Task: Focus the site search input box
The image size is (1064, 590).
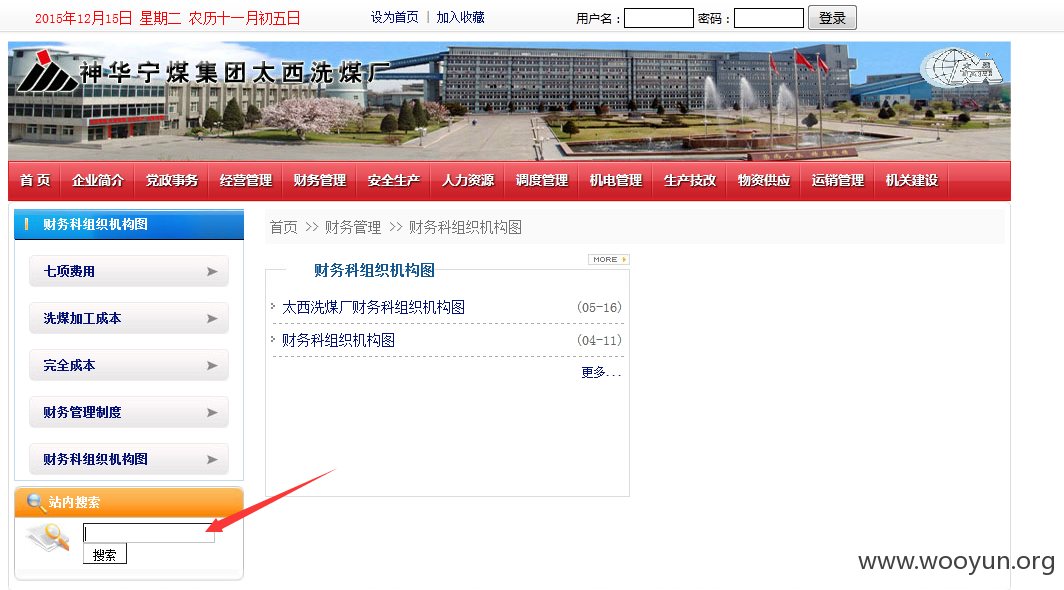Action: coord(149,533)
